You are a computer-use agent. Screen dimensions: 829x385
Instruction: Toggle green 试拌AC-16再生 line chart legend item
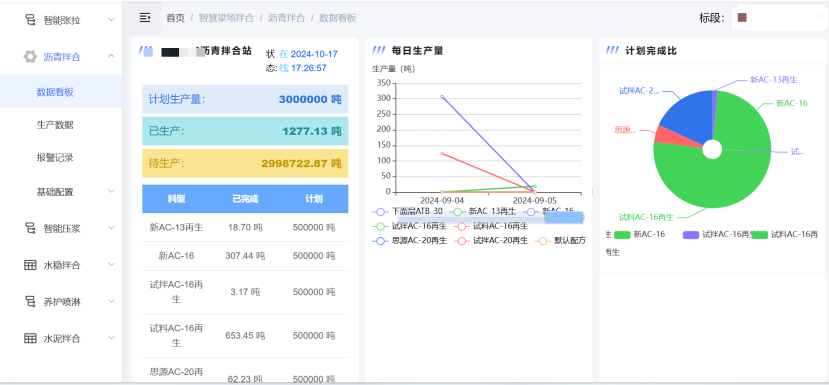click(x=410, y=226)
